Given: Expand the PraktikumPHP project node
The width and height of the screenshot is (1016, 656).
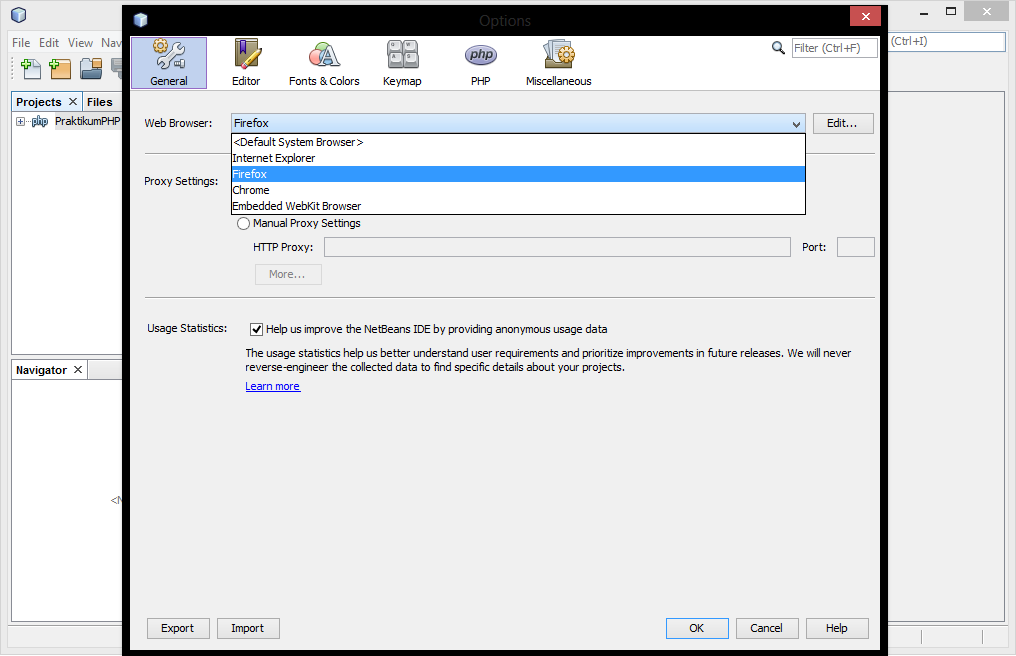Looking at the screenshot, I should pos(20,120).
